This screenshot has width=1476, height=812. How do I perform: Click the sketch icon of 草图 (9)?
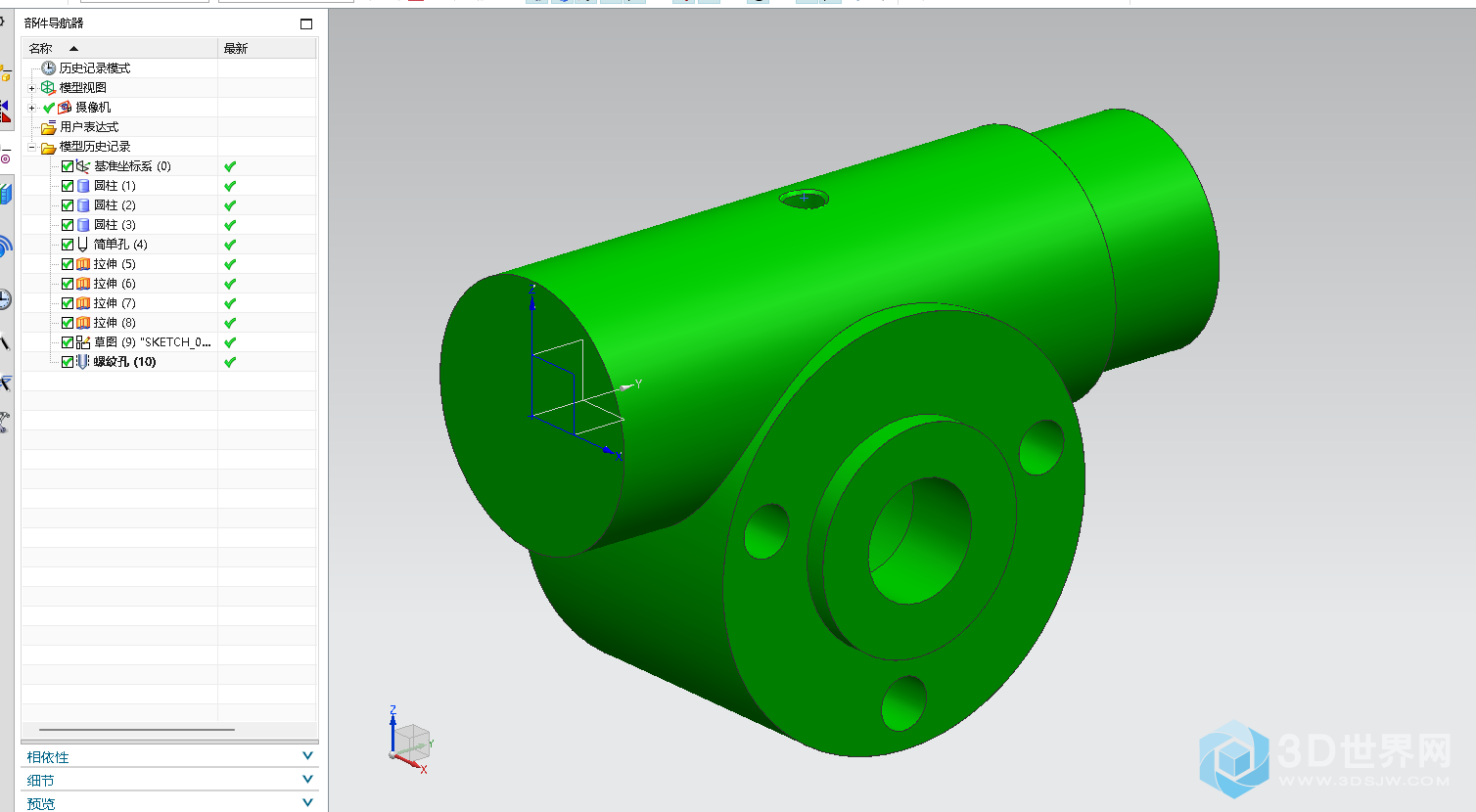point(83,342)
